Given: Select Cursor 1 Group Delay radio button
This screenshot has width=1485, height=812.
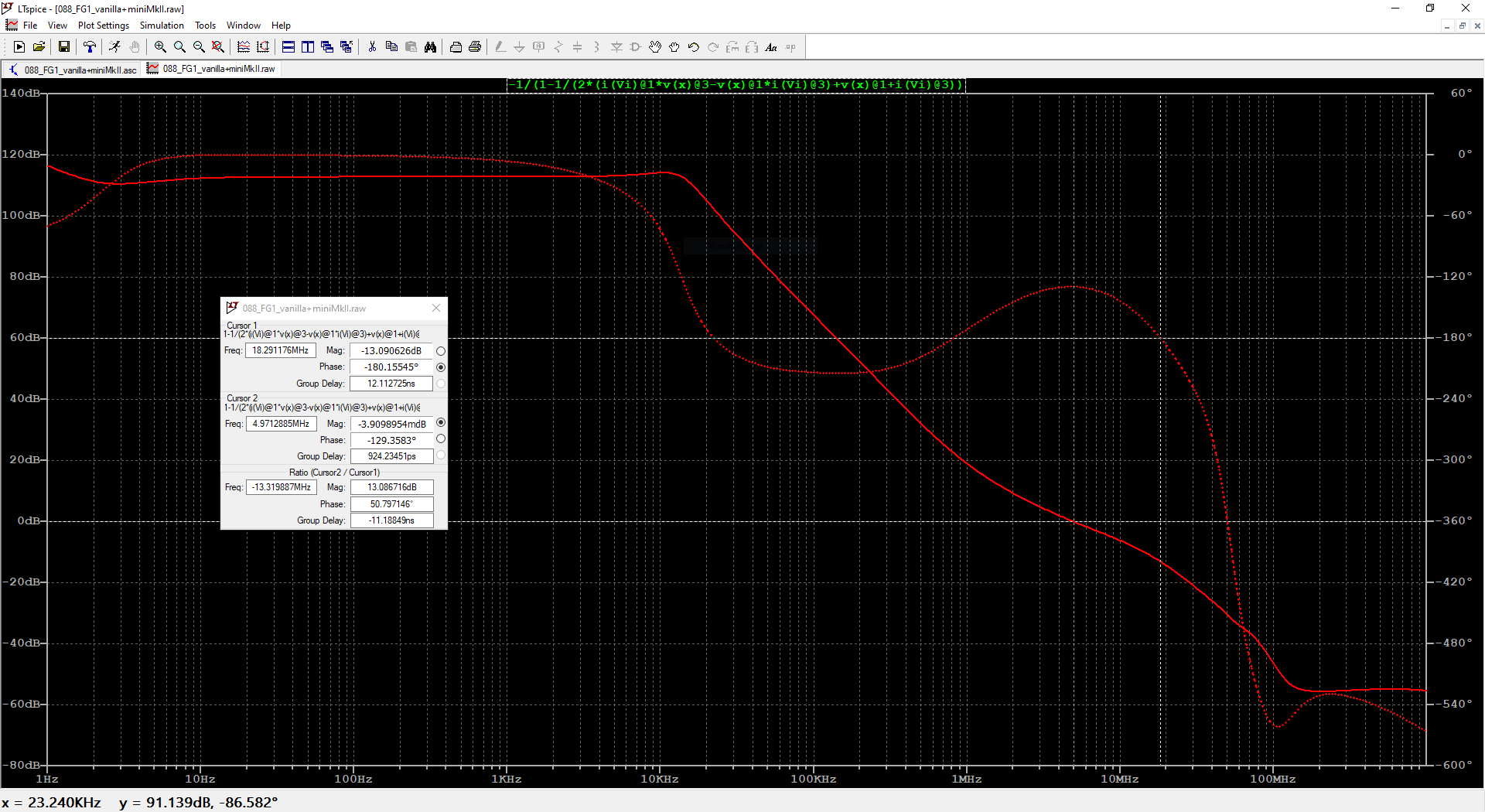Looking at the screenshot, I should pyautogui.click(x=441, y=384).
